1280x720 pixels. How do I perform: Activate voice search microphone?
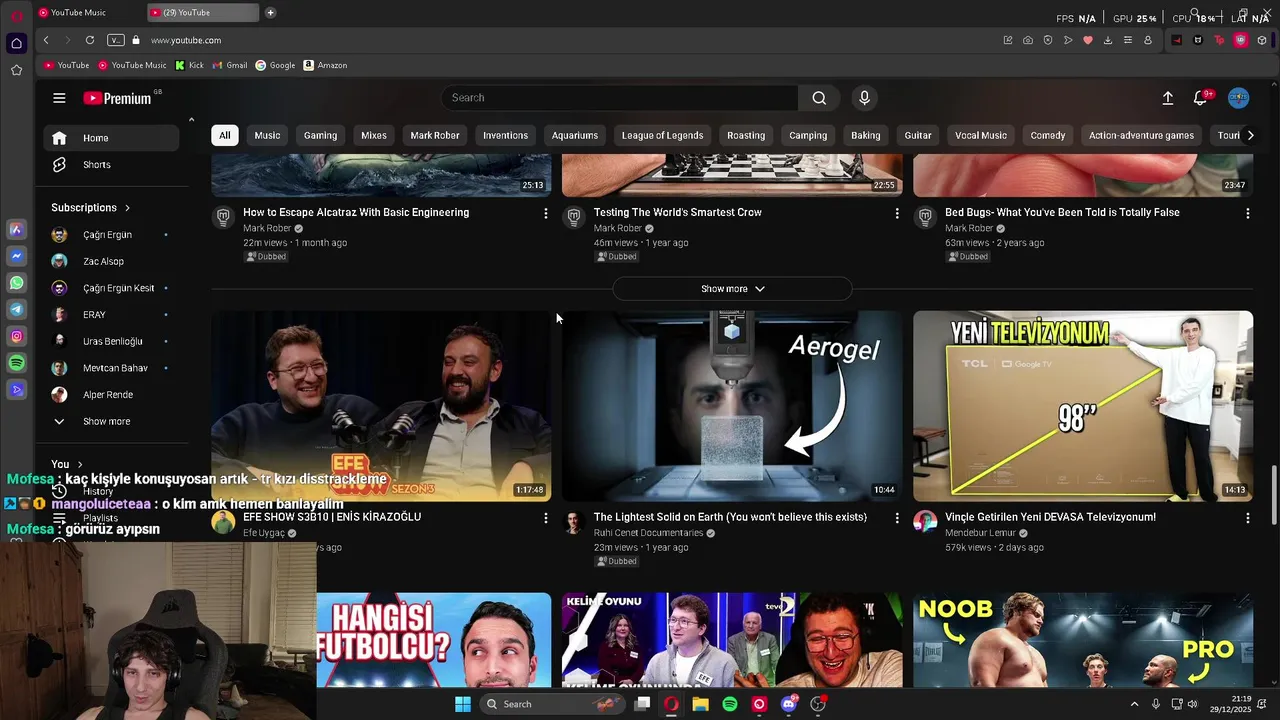click(x=865, y=98)
